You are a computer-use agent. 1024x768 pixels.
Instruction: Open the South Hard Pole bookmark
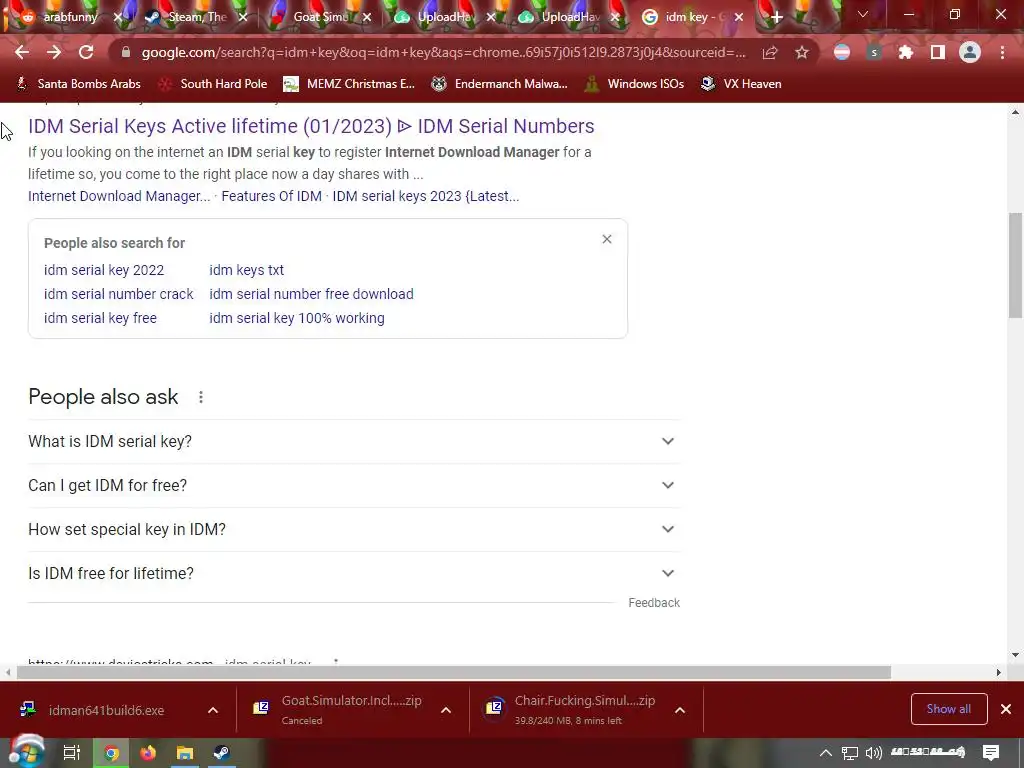click(x=214, y=84)
